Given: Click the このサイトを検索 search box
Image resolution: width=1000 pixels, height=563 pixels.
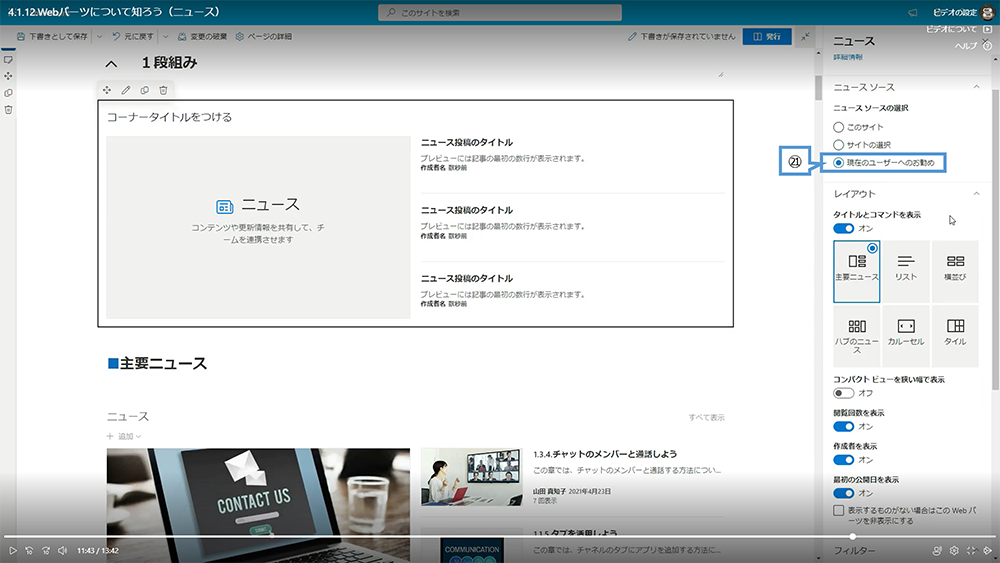Looking at the screenshot, I should point(500,13).
